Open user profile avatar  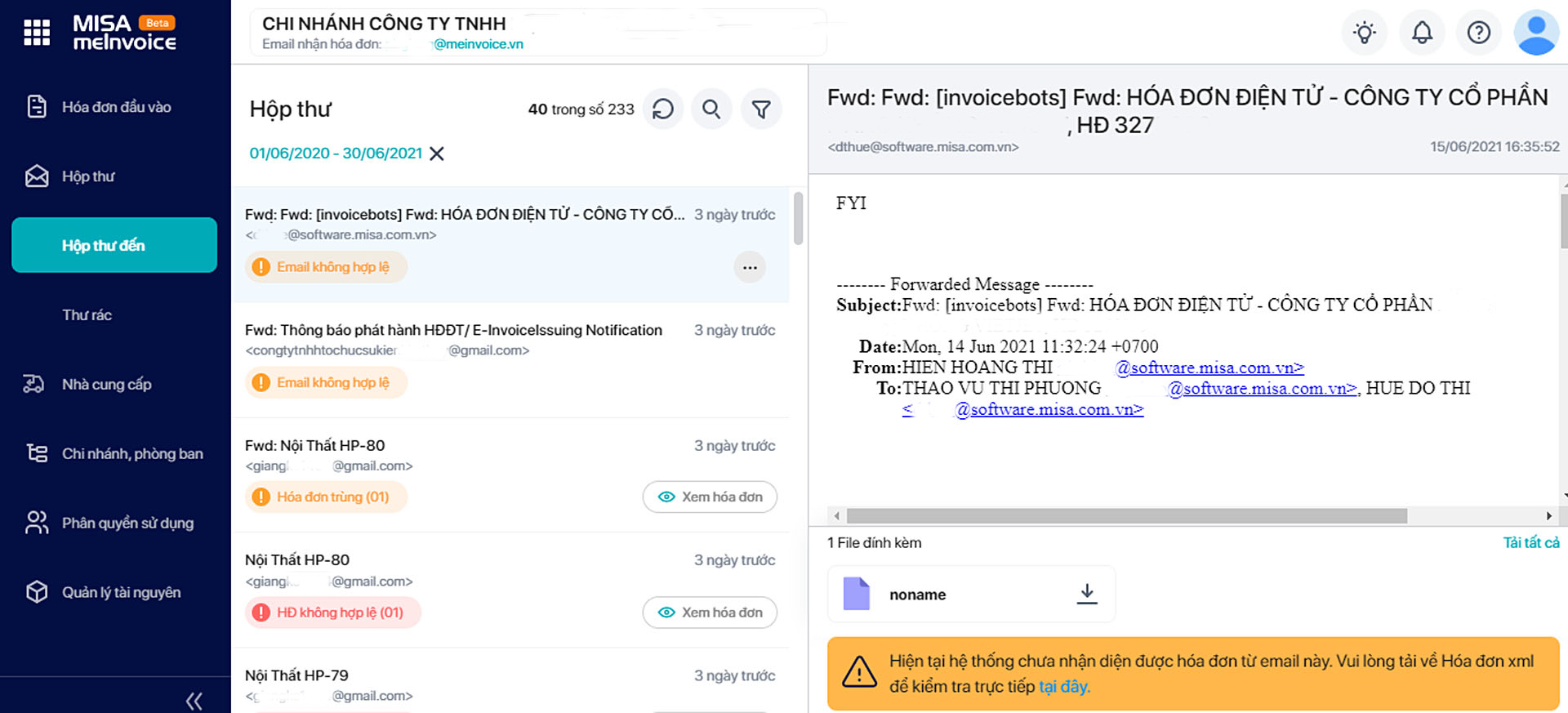[1536, 33]
